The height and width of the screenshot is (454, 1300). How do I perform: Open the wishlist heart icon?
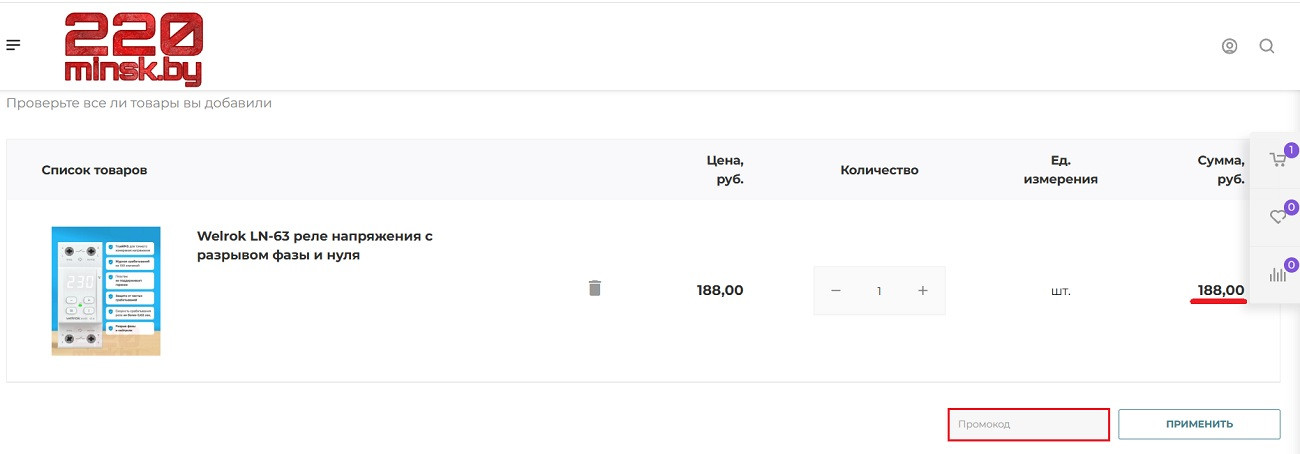1277,217
